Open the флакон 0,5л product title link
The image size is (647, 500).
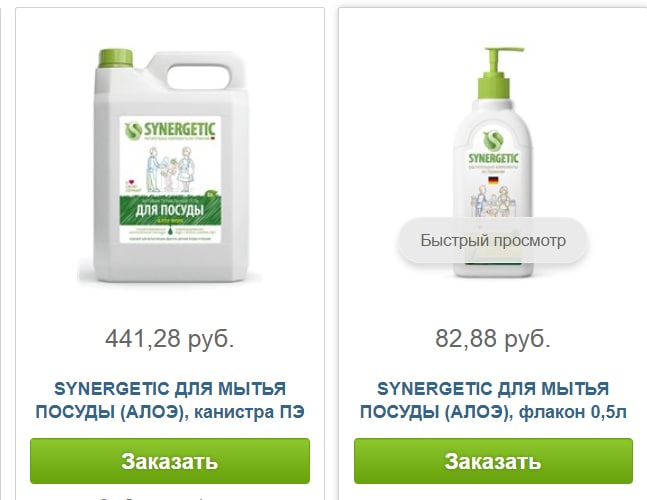pyautogui.click(x=493, y=400)
